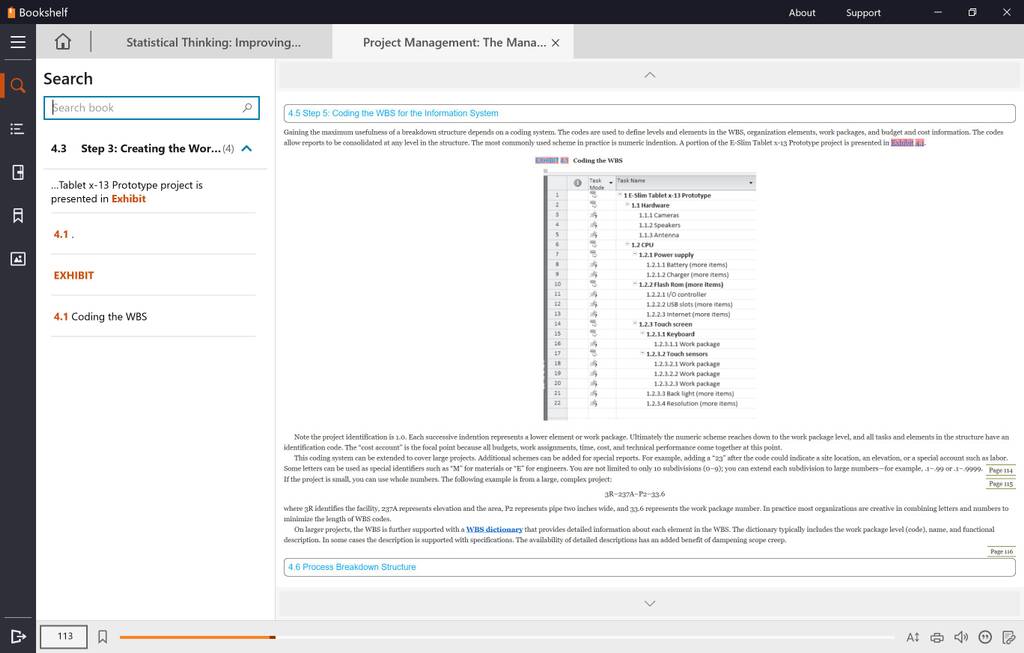The height and width of the screenshot is (653, 1024).
Task: Open result 'Tablet x-13 Prototype project'
Action: (x=153, y=192)
